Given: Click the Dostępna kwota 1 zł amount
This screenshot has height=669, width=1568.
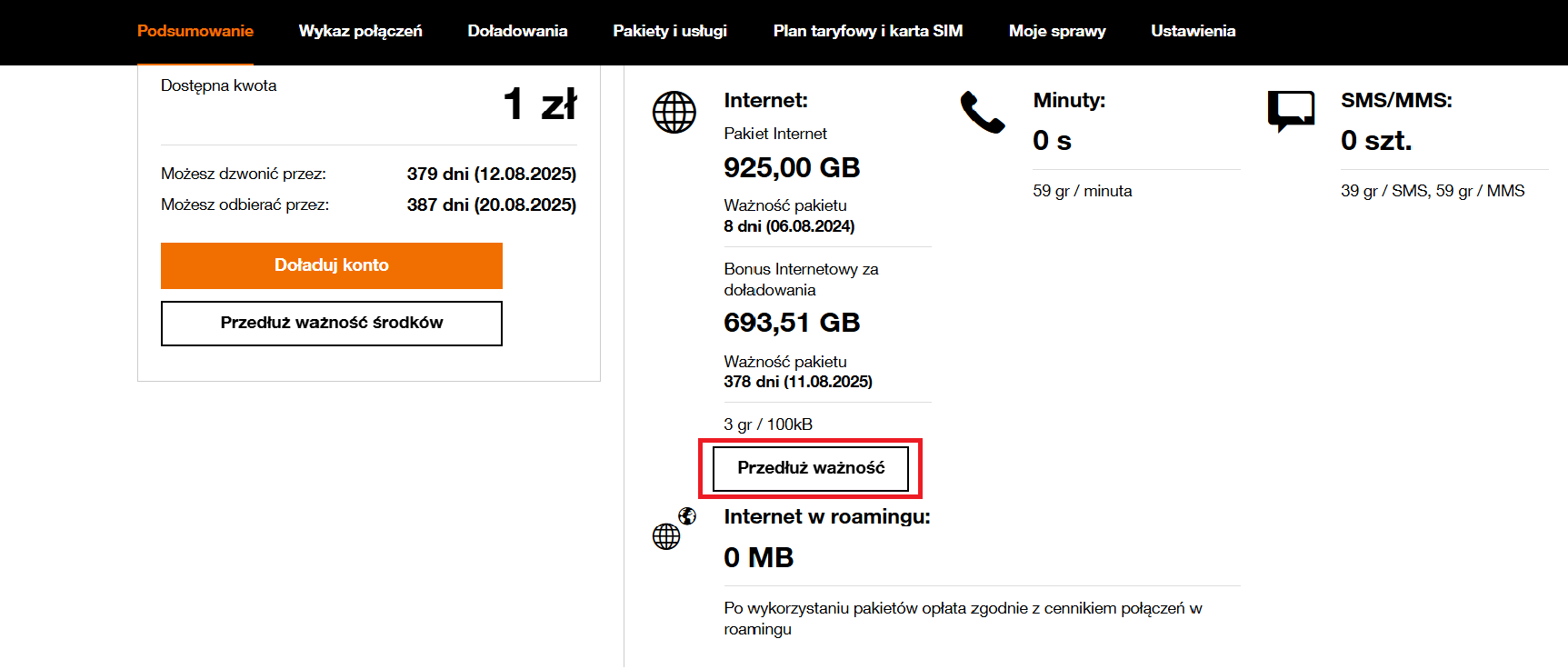Looking at the screenshot, I should pos(540,104).
